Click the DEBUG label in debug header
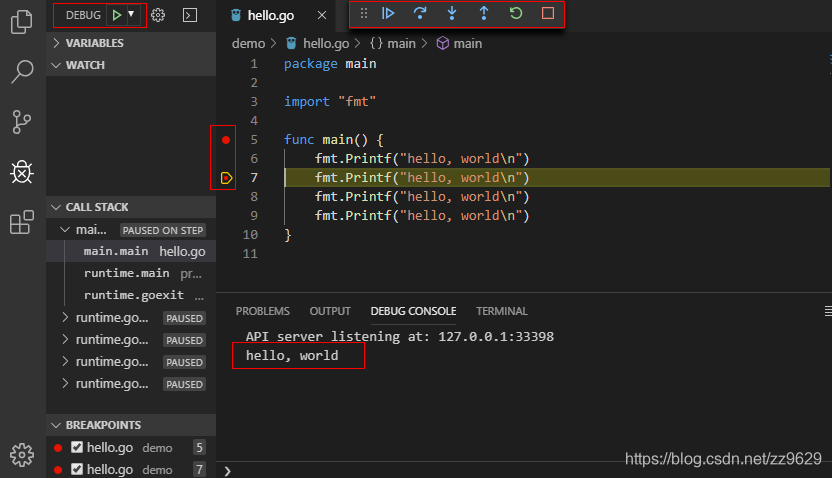The width and height of the screenshot is (832, 478). (x=83, y=15)
